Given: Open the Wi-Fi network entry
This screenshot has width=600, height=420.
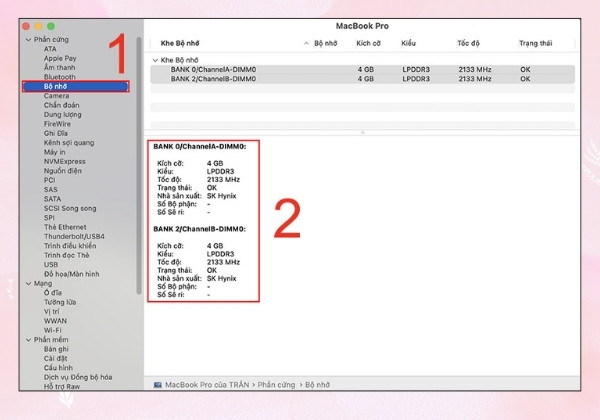Looking at the screenshot, I should [52, 330].
